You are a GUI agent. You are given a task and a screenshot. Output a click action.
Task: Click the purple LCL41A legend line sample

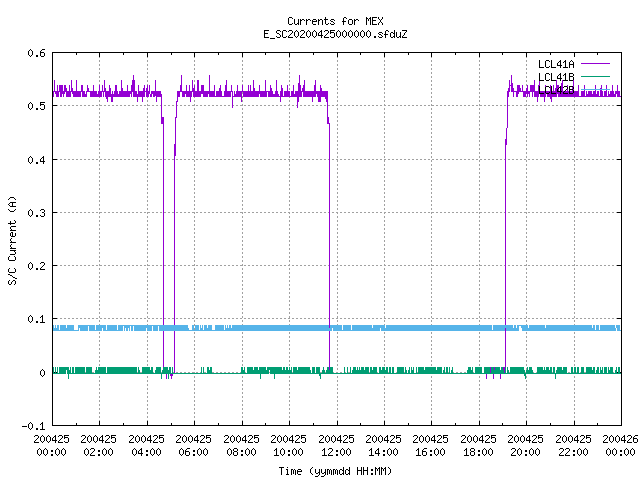point(595,64)
